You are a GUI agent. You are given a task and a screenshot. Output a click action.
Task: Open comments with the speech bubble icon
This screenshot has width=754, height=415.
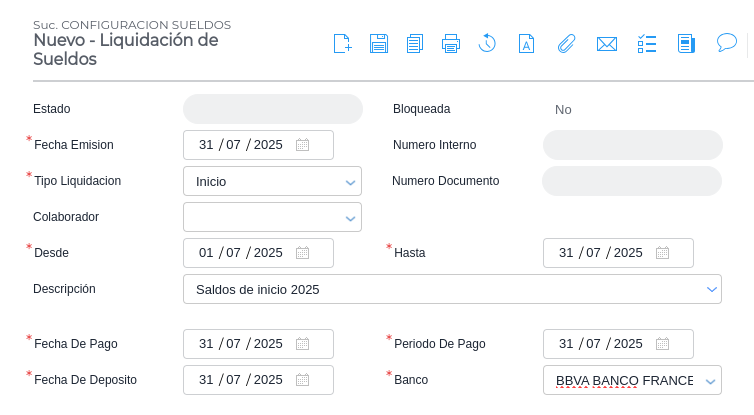point(727,43)
